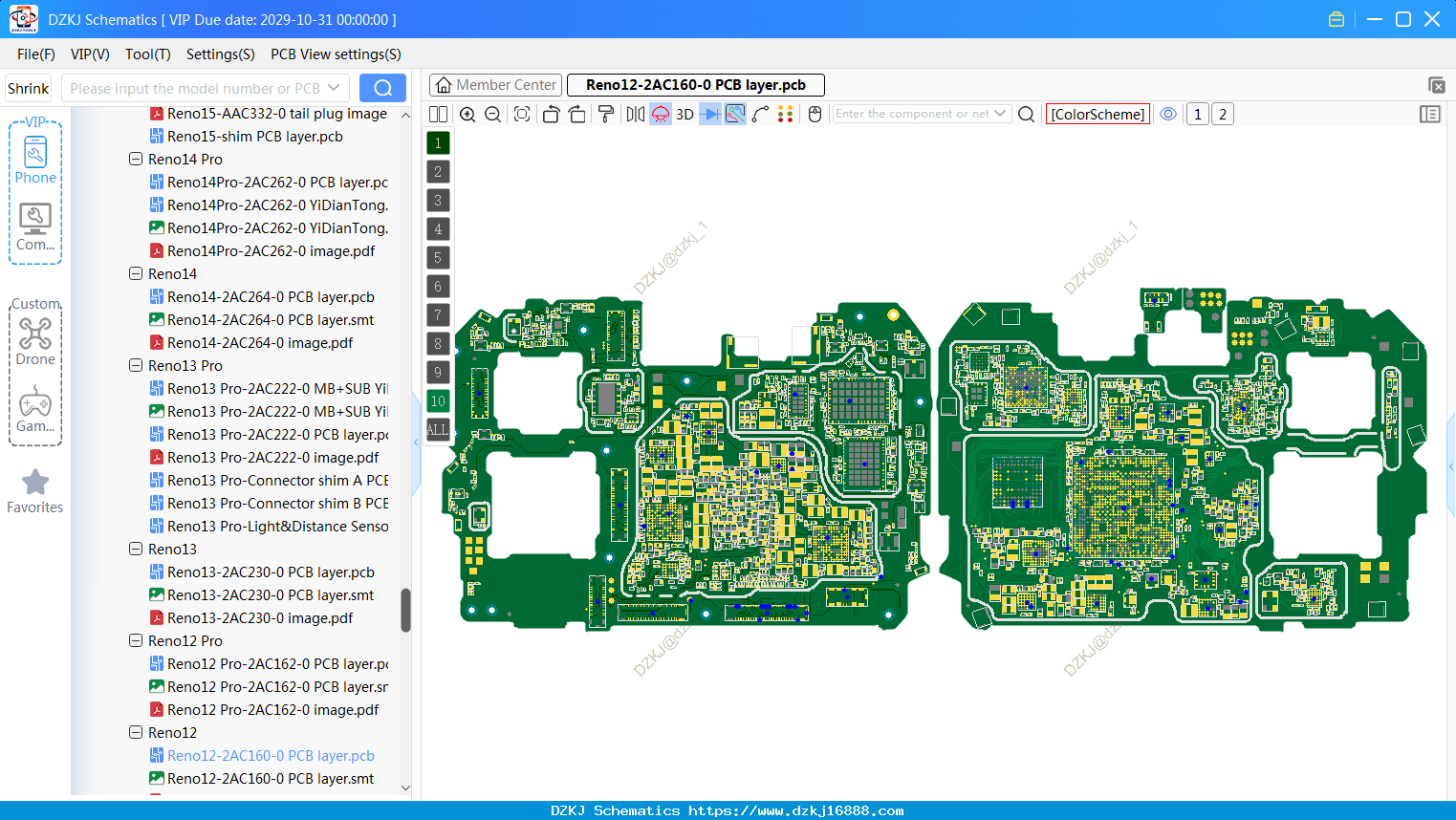The height and width of the screenshot is (820, 1456).
Task: Collapse the Reno13 folder
Action: point(136,549)
